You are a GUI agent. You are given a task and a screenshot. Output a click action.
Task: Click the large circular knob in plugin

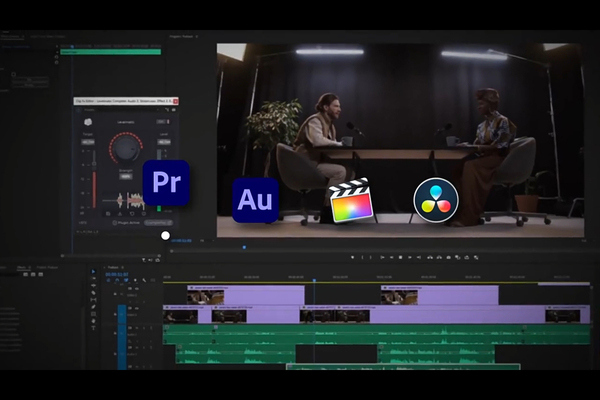126,149
